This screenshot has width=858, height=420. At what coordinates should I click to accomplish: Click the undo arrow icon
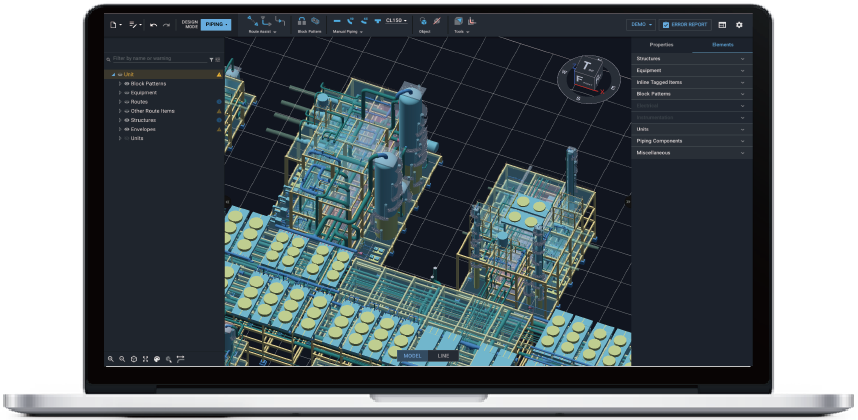pos(153,24)
